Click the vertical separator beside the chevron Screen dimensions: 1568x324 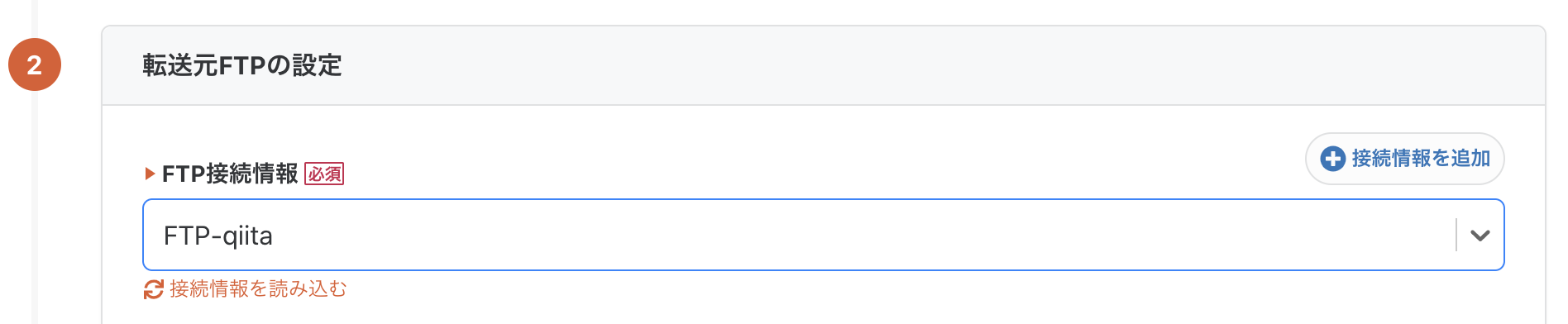coord(1456,235)
